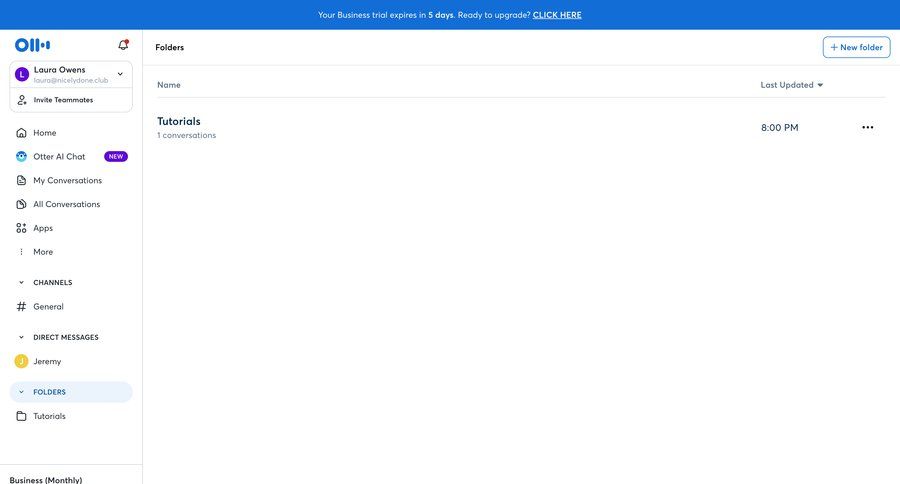Click the Invite Teammates button

[x=71, y=100]
